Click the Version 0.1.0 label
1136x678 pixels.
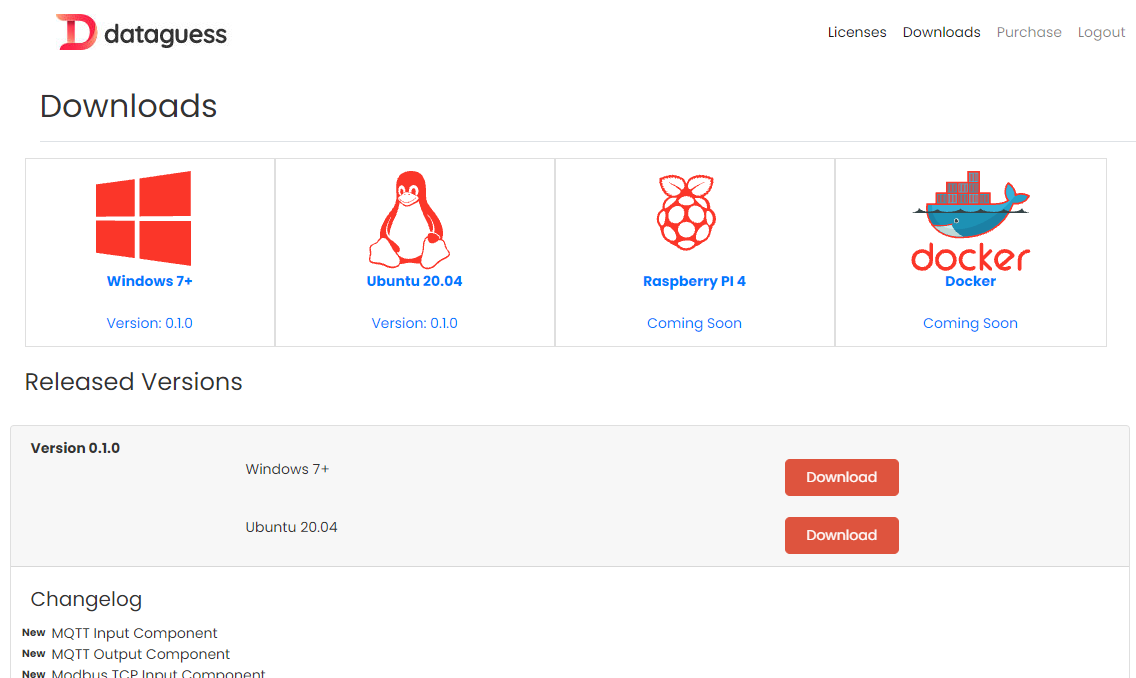[x=75, y=448]
